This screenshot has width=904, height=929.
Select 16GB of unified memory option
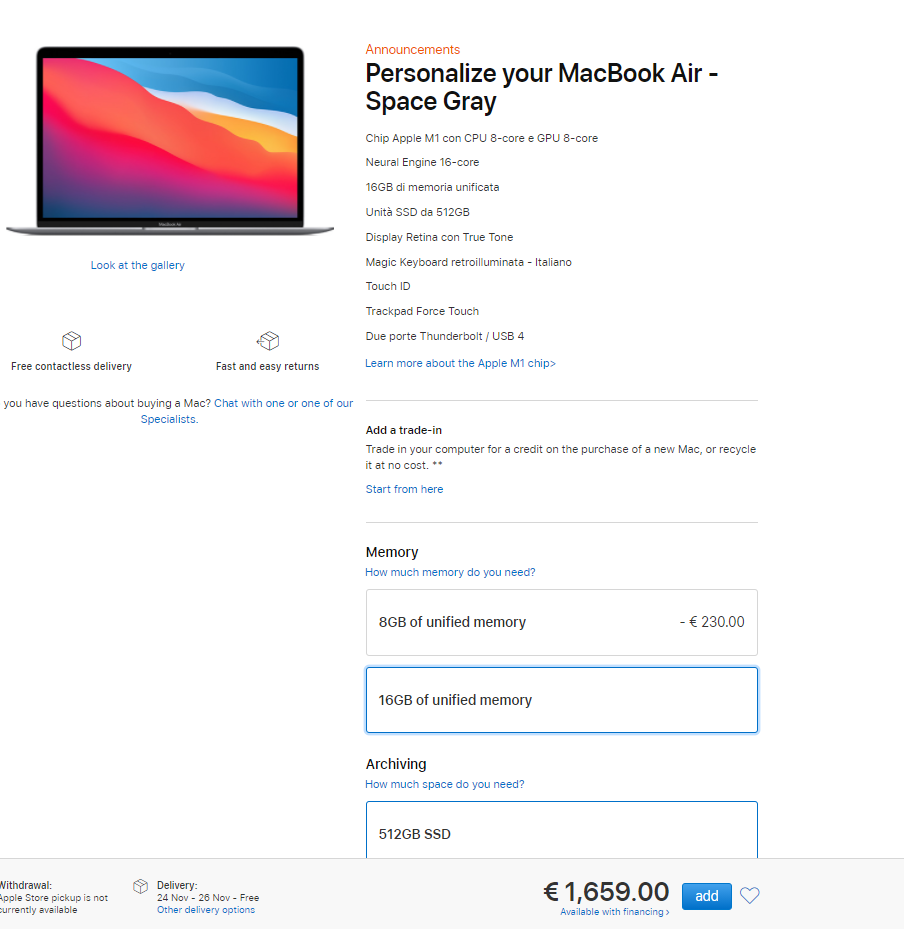(562, 700)
